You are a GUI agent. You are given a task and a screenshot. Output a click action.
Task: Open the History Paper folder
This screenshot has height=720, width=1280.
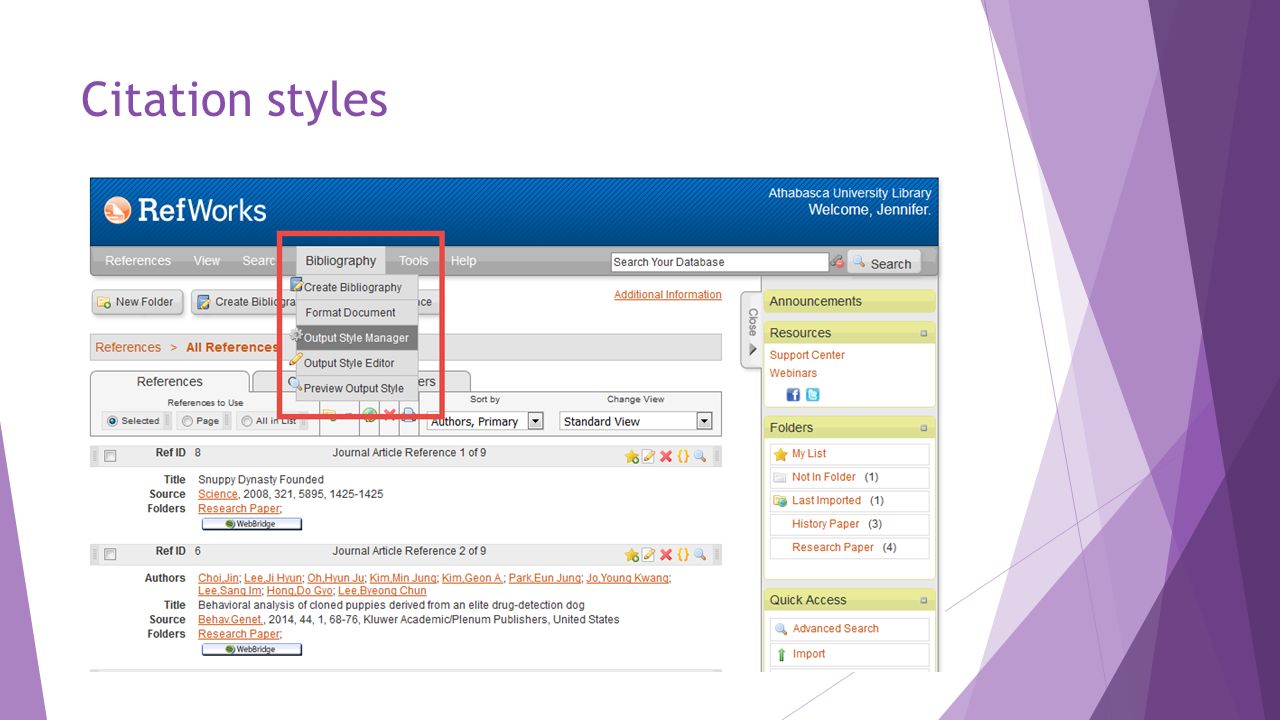pos(826,524)
